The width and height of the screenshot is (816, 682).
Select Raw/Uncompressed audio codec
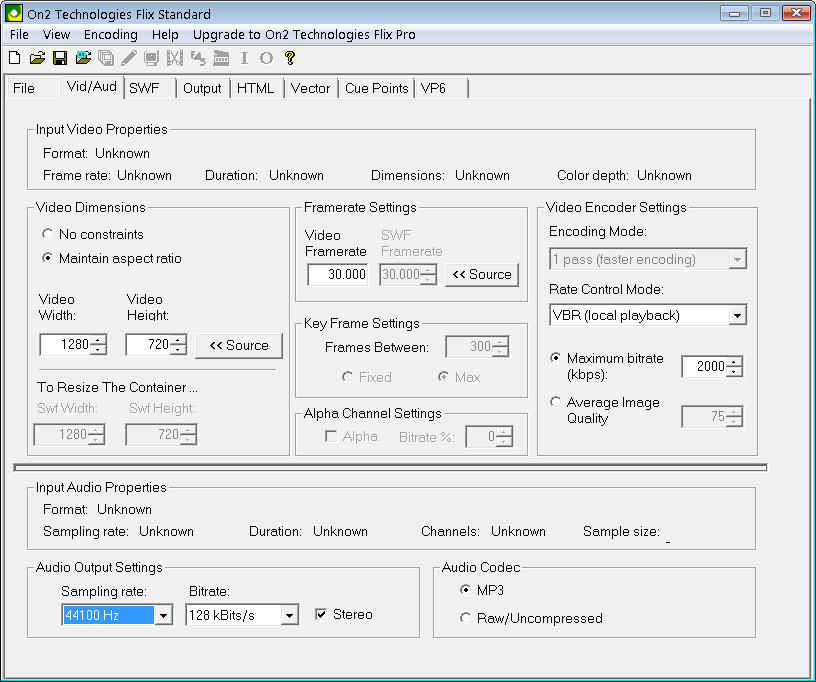tap(466, 618)
